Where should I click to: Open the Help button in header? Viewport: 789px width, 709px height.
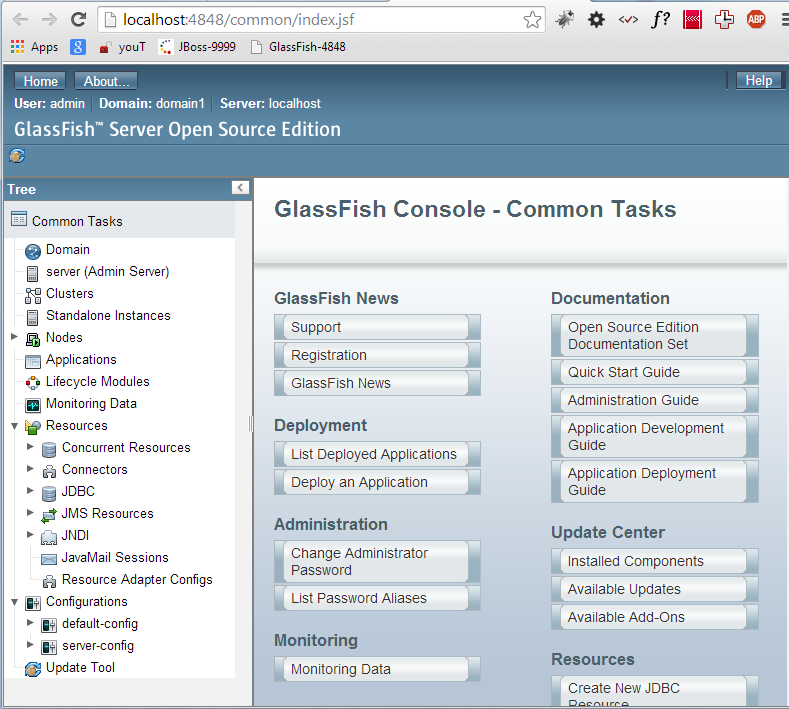click(759, 81)
